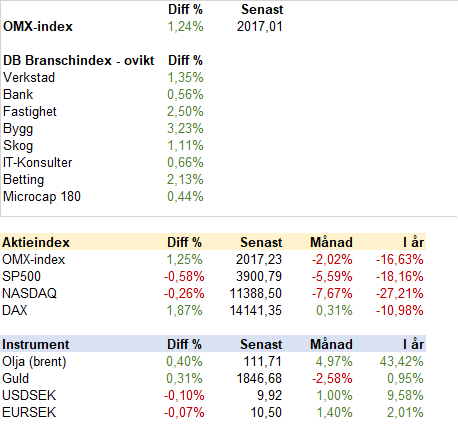The width and height of the screenshot is (458, 430).
Task: Click the Olja 43,42% yearly value
Action: coord(402,362)
